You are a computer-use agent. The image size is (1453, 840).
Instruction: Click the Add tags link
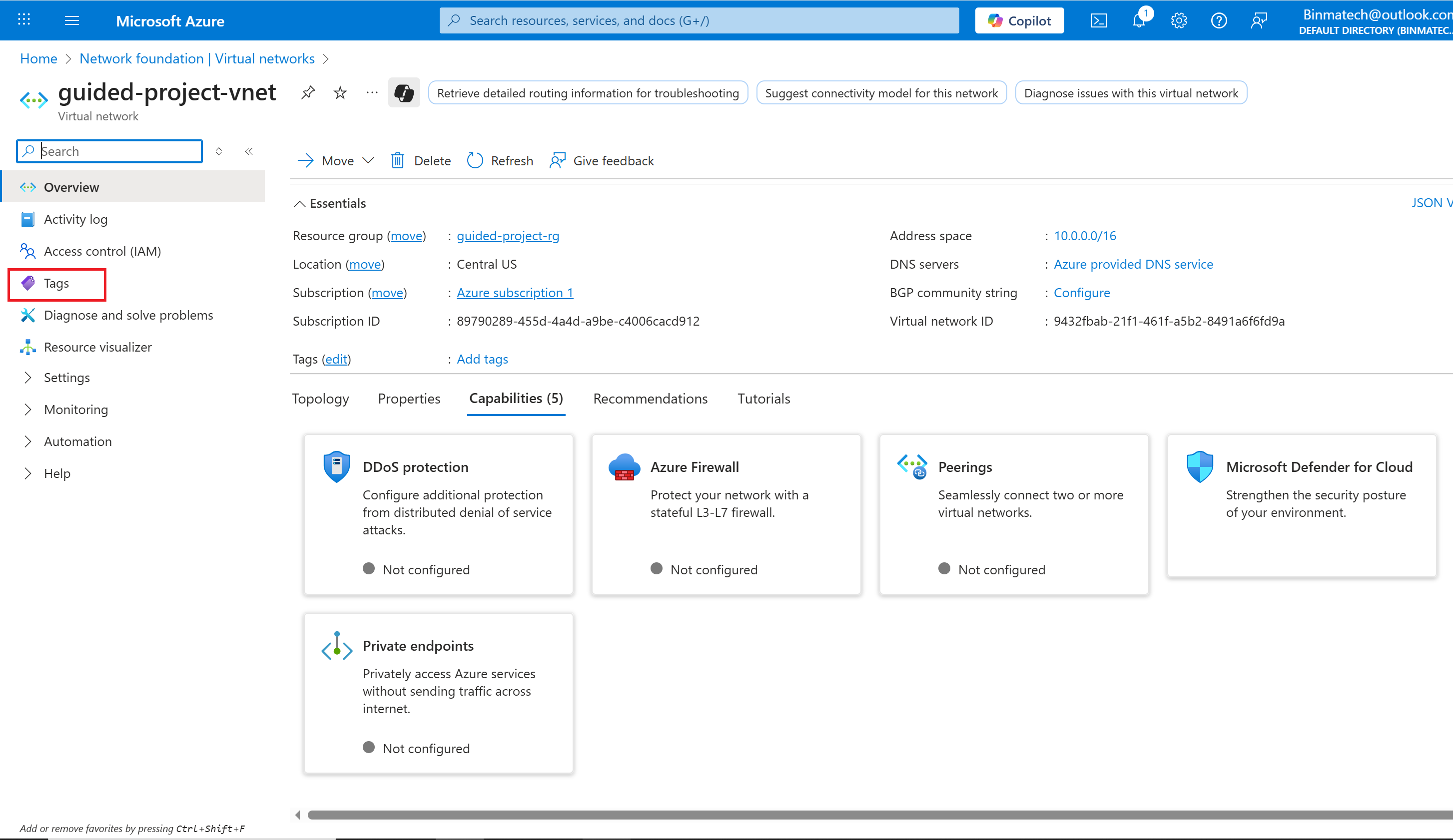tap(482, 359)
